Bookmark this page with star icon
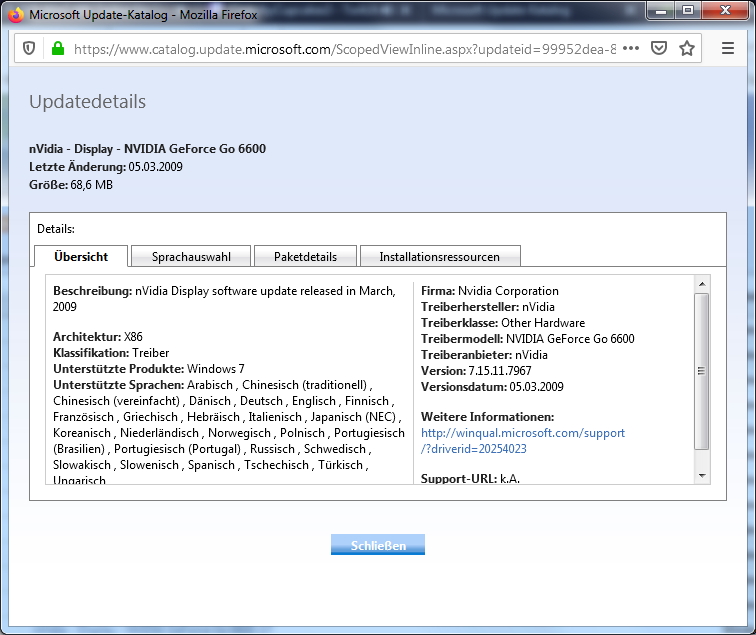Viewport: 756px width, 635px height. [687, 48]
